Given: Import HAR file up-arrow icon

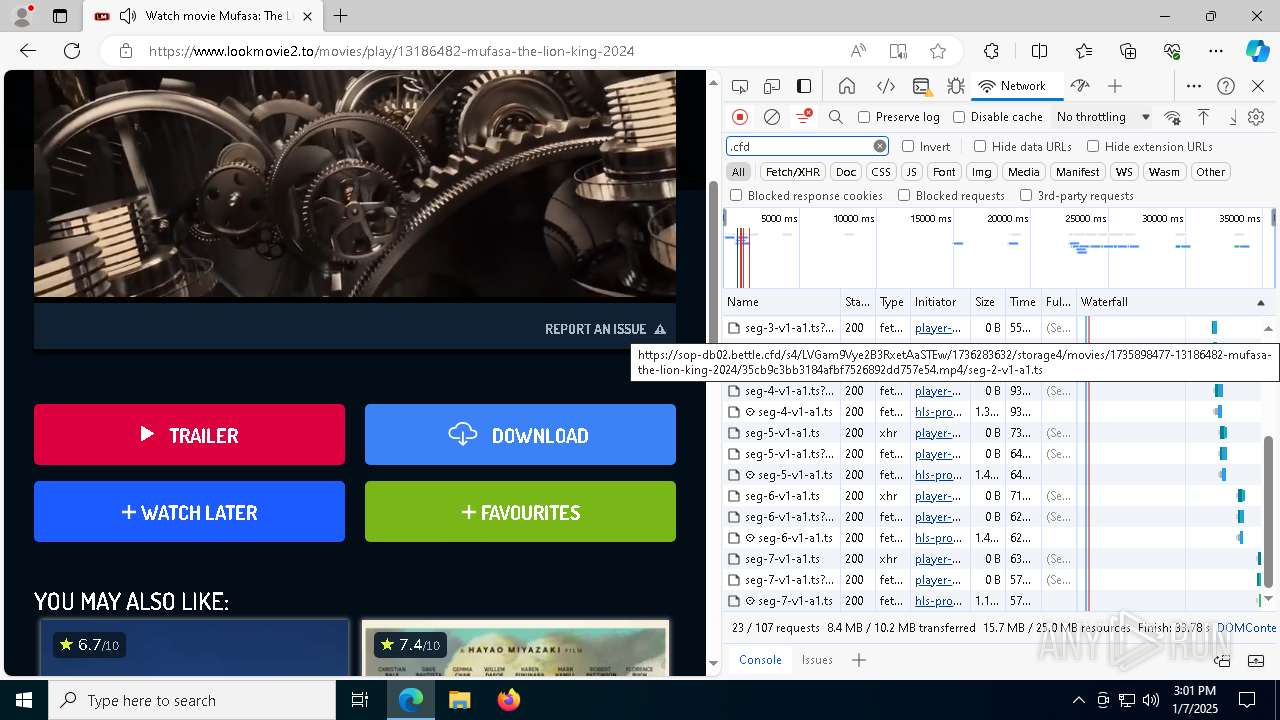Looking at the screenshot, I should [1204, 117].
